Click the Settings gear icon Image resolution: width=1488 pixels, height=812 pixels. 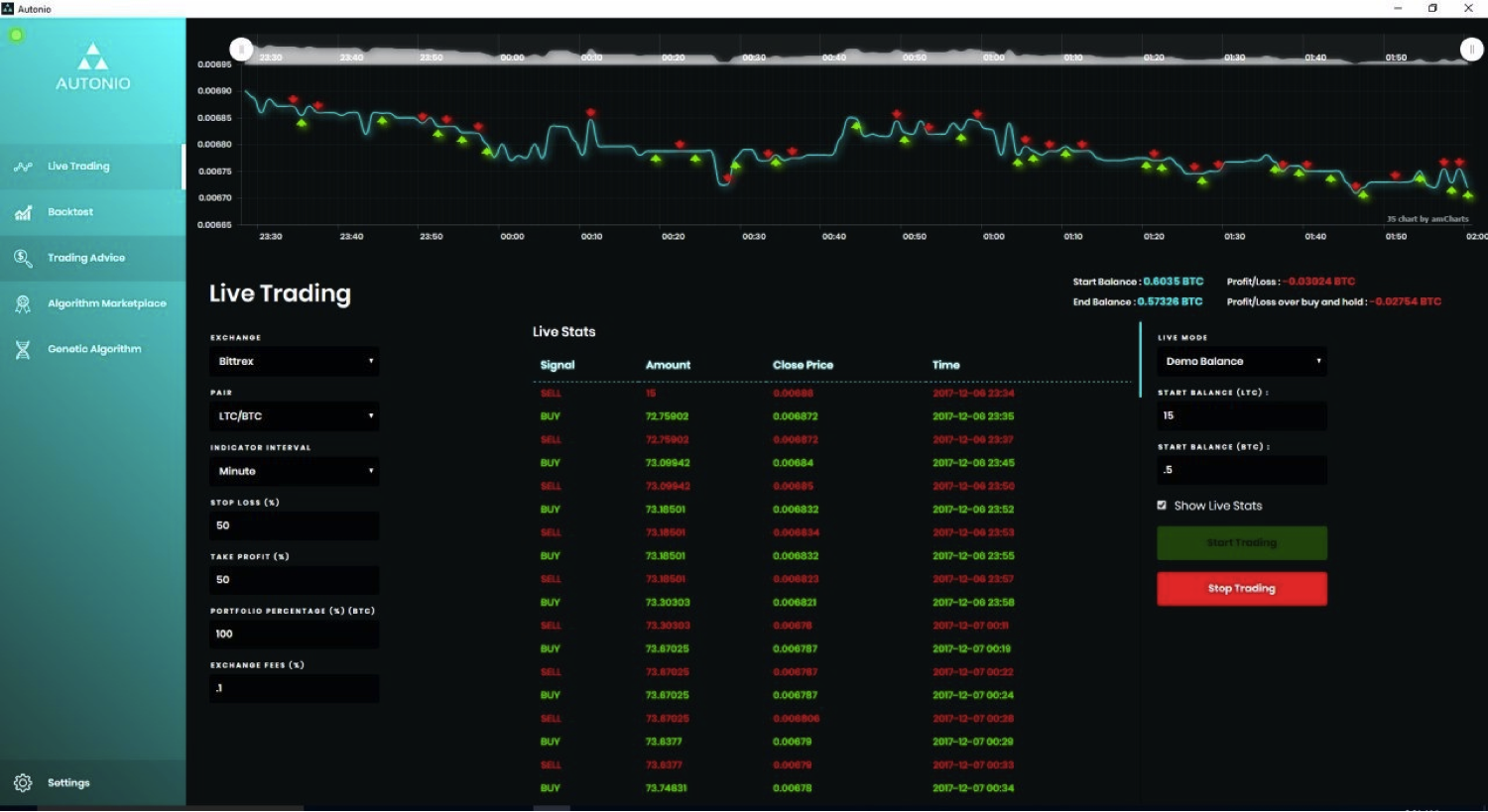coord(23,783)
